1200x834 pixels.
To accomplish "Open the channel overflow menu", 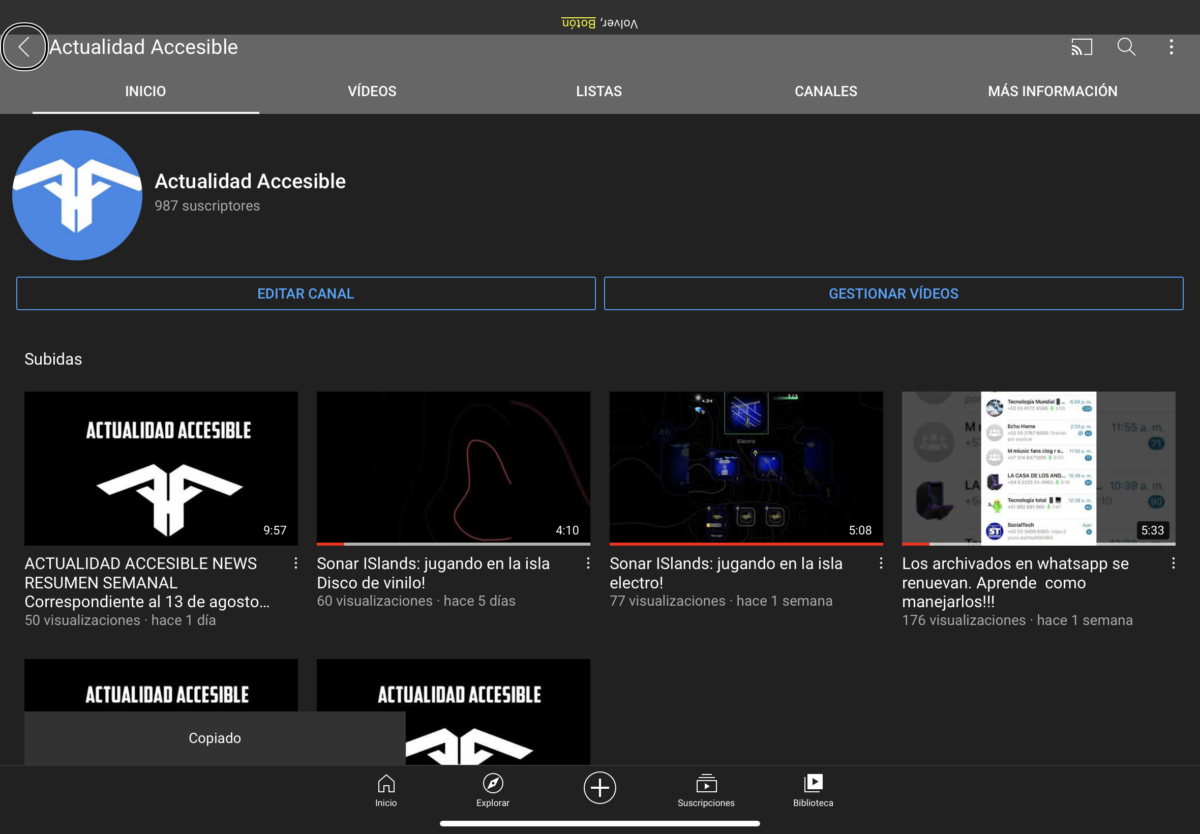I will pyautogui.click(x=1171, y=47).
